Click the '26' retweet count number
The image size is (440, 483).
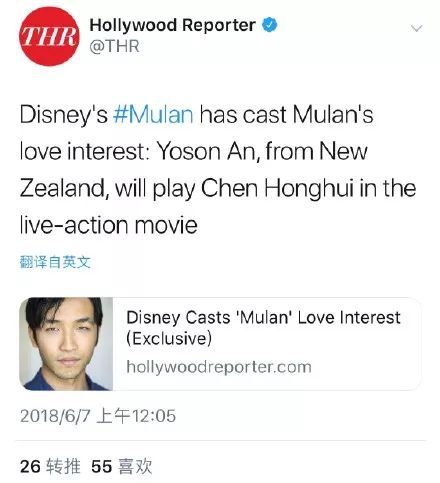click(30, 466)
